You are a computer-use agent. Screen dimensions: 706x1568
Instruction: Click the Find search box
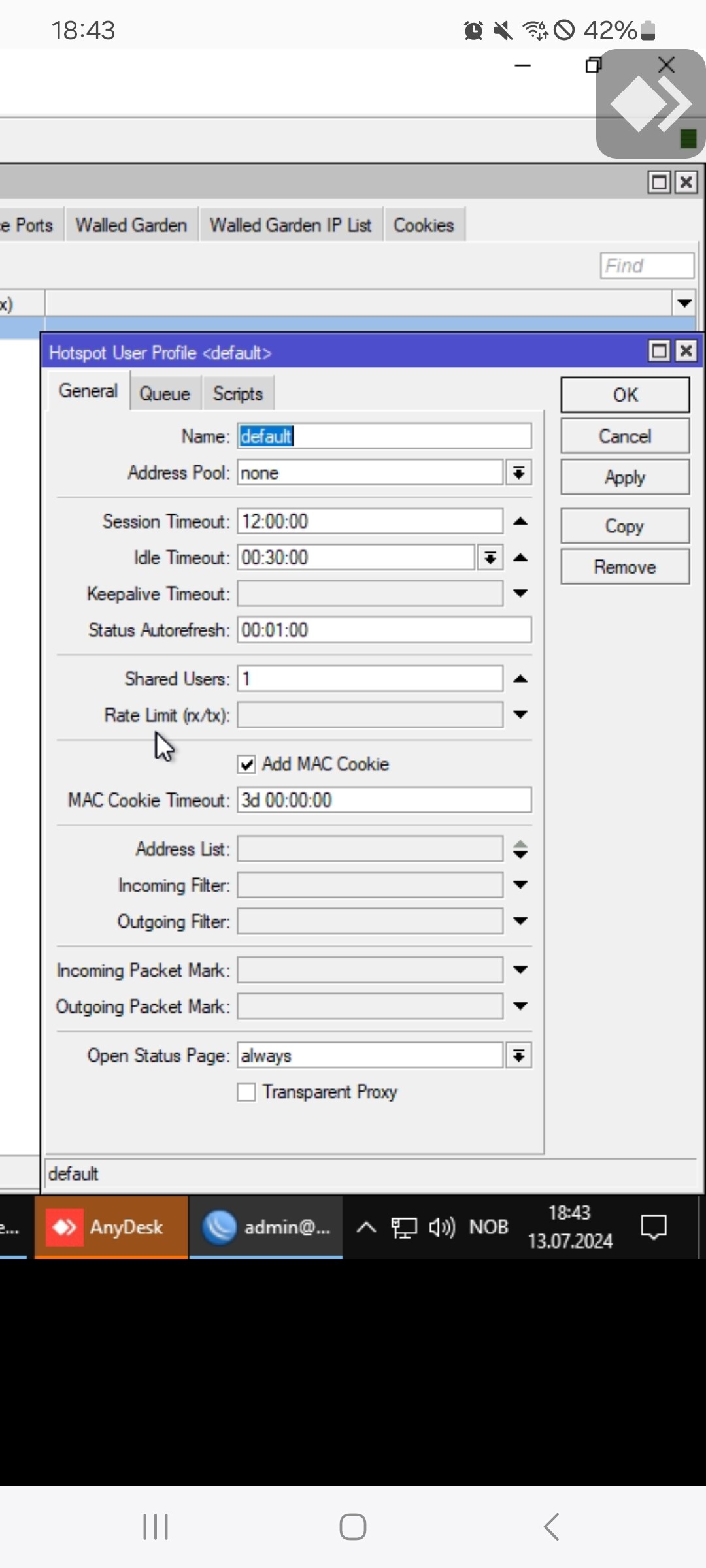(x=647, y=266)
